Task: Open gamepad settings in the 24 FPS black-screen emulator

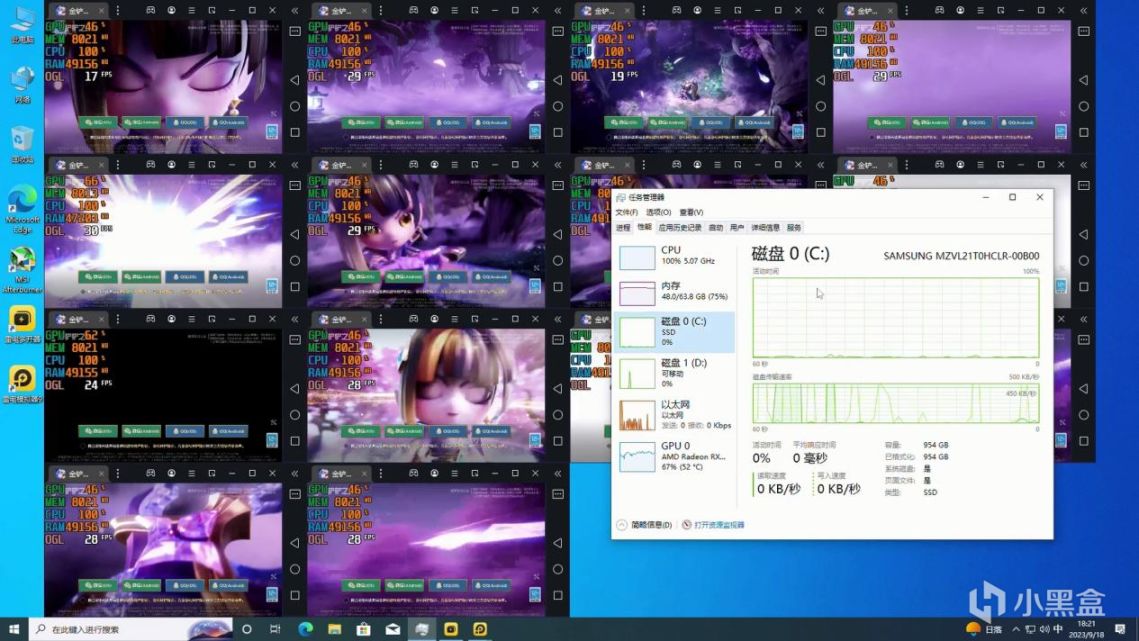Action: pos(150,319)
